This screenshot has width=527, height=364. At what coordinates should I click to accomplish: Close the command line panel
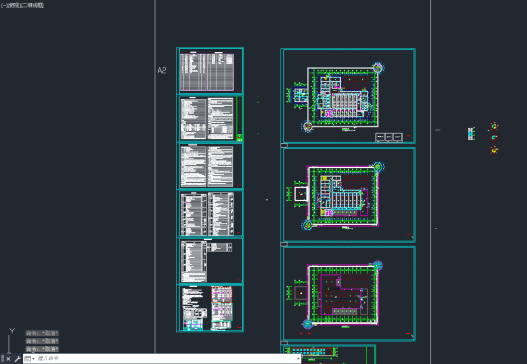8,359
